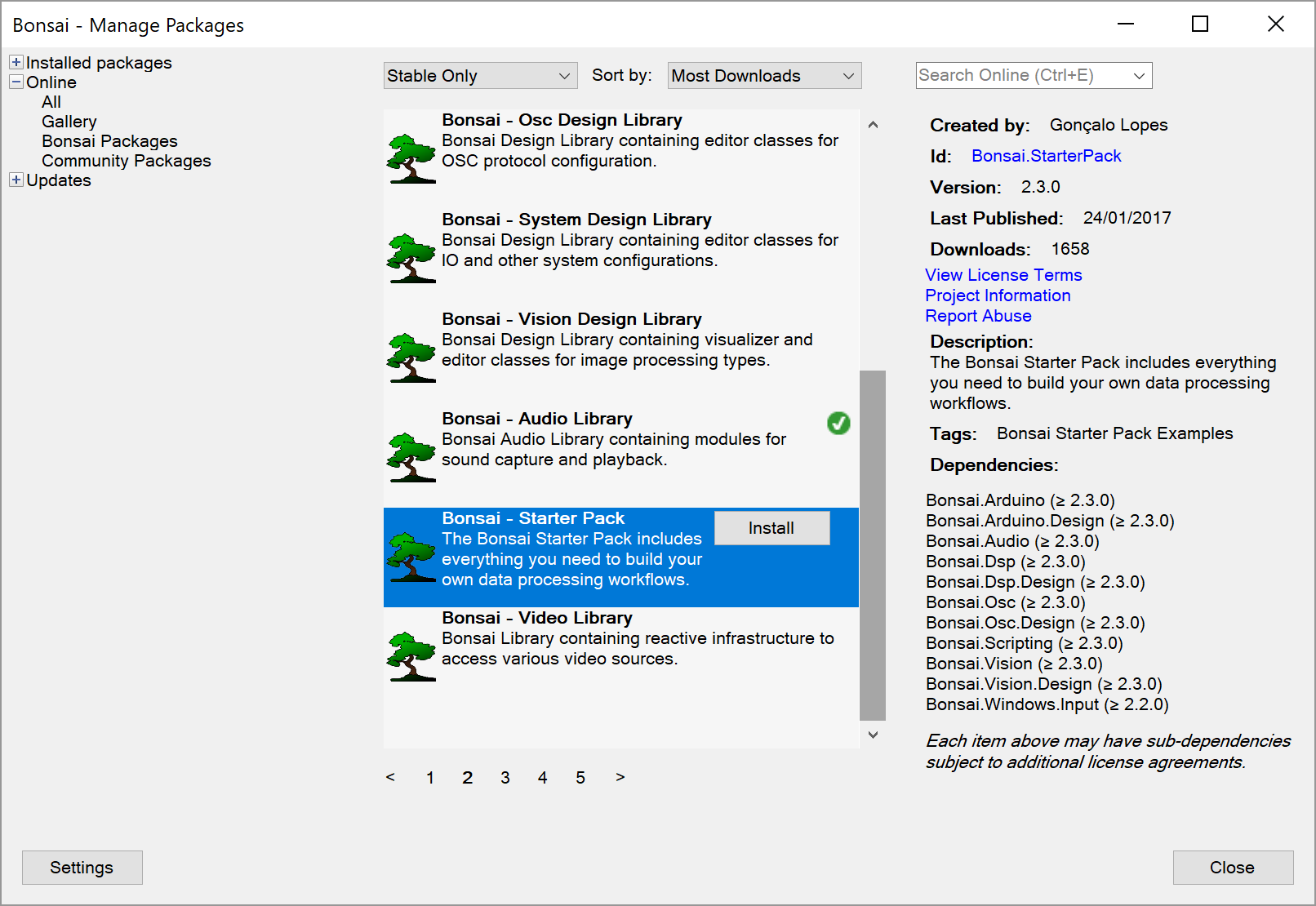The width and height of the screenshot is (1316, 906).
Task: Click the green installed checkmark on Audio Library
Action: pyautogui.click(x=838, y=424)
